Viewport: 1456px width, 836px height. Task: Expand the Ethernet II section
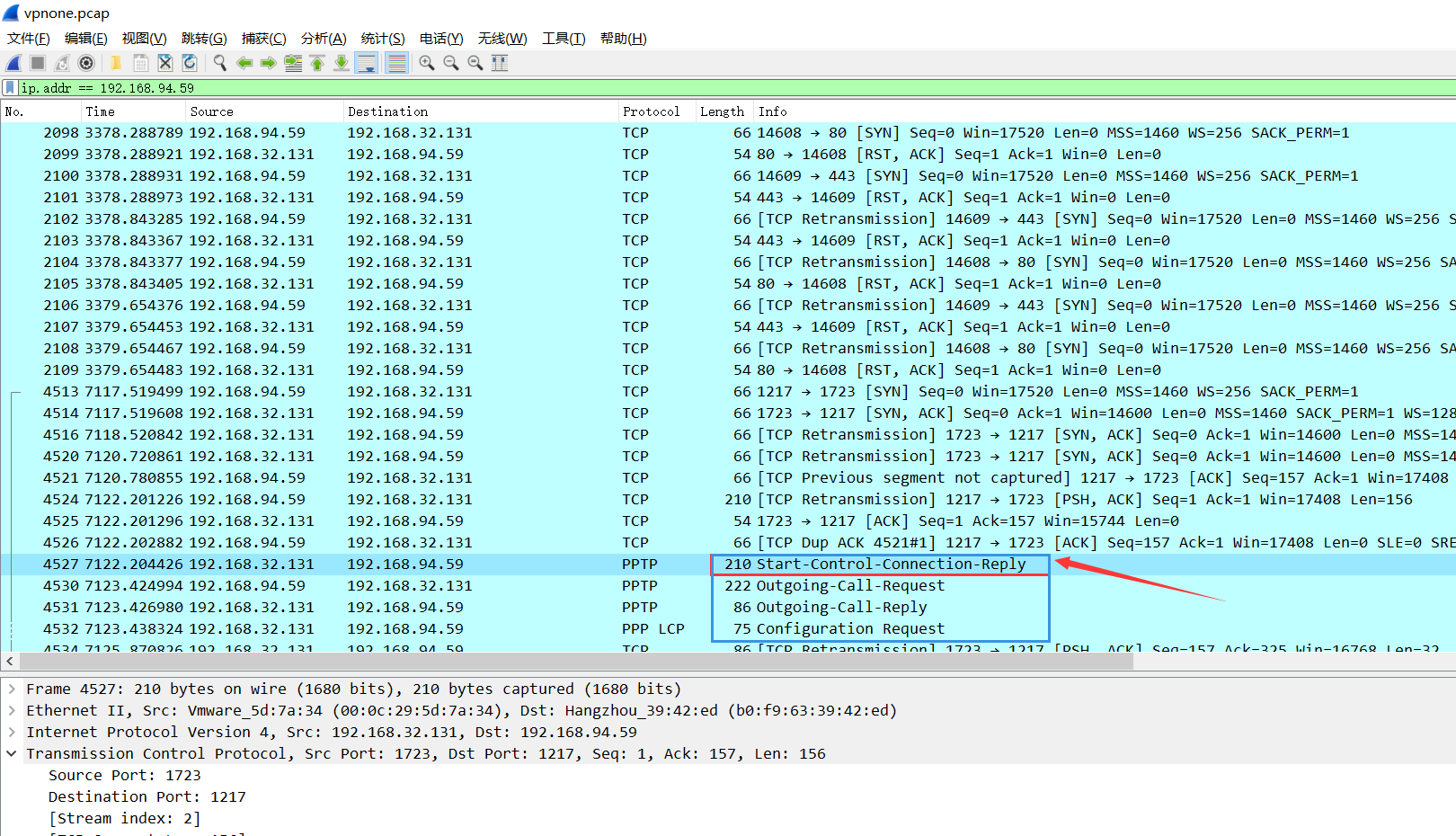pos(12,711)
